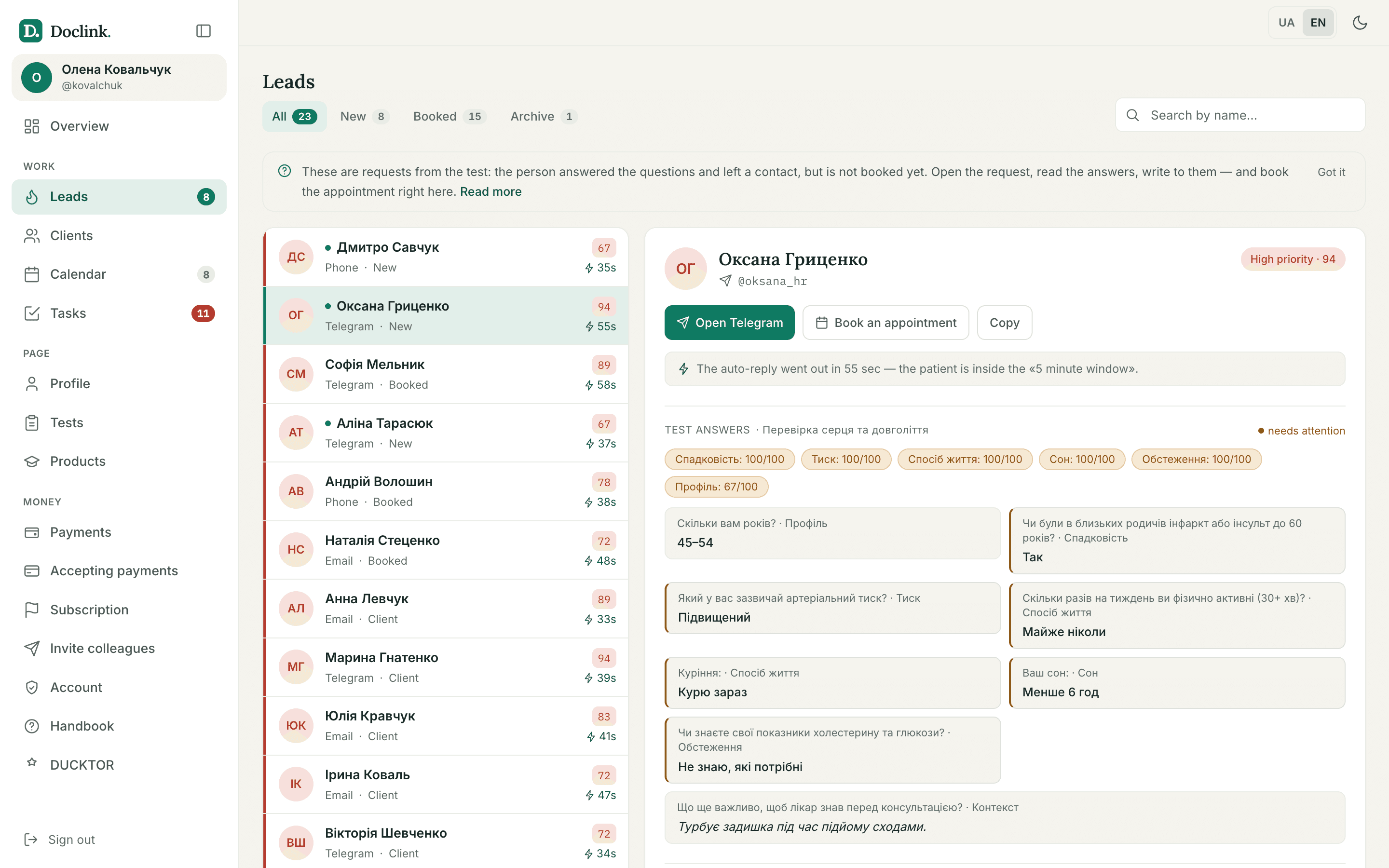Show All leads tab
Viewport: 1389px width, 868px height.
click(x=295, y=117)
